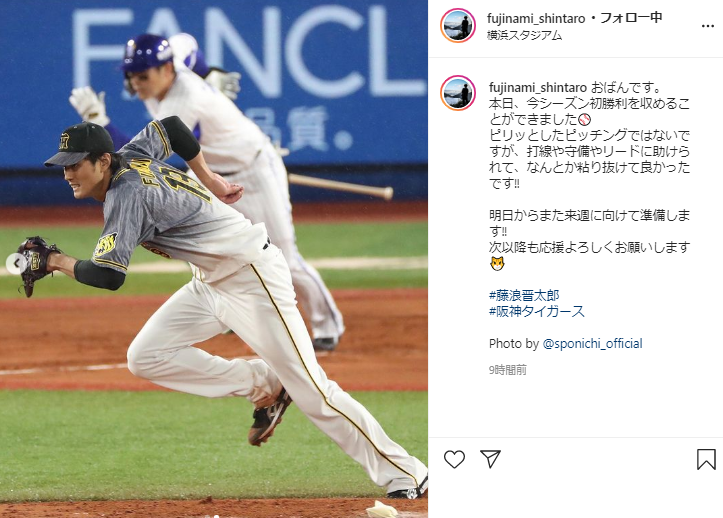The height and width of the screenshot is (518, 723).
Task: Open the username in the caption text
Action: coord(538,87)
